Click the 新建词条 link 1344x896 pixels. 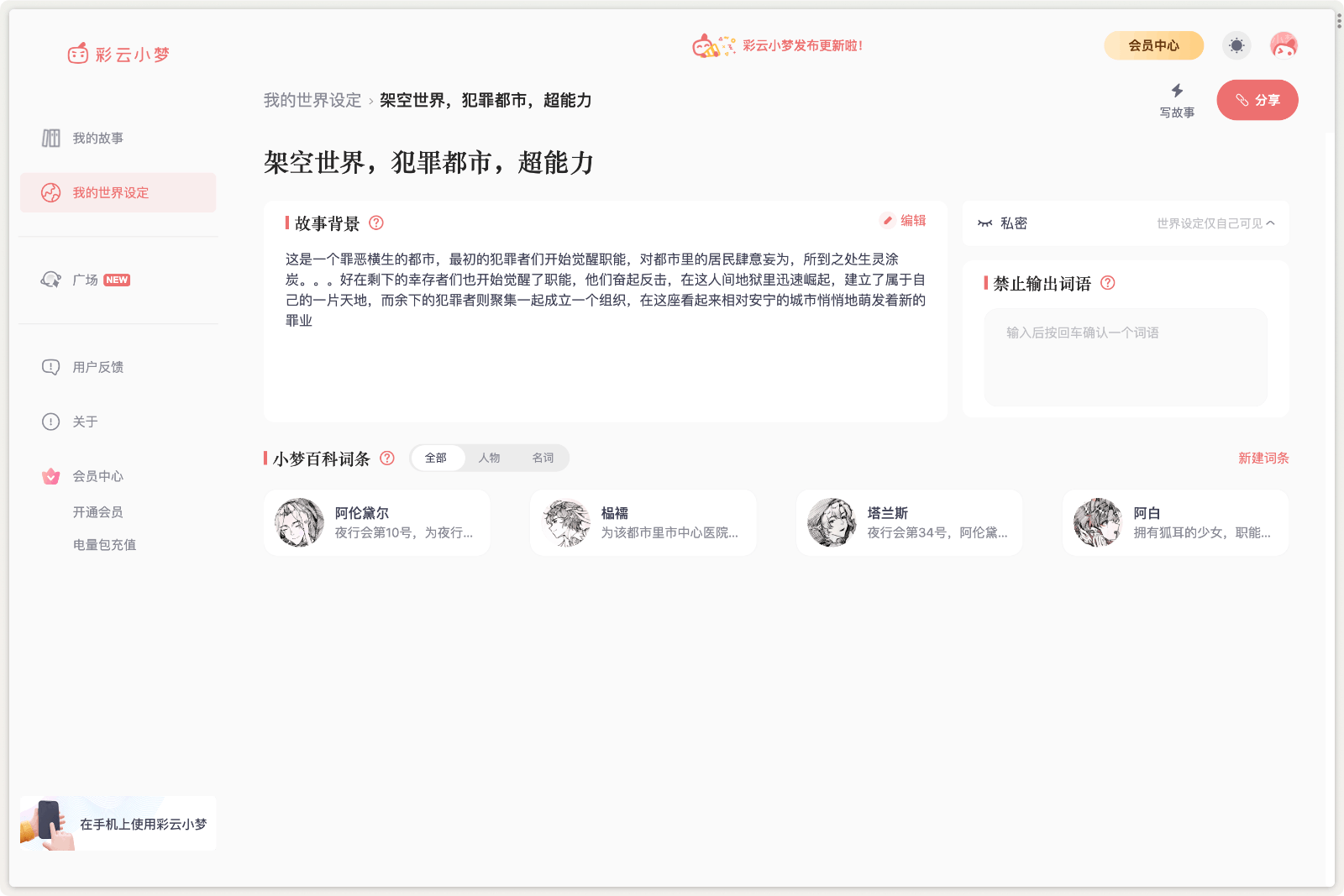1263,458
